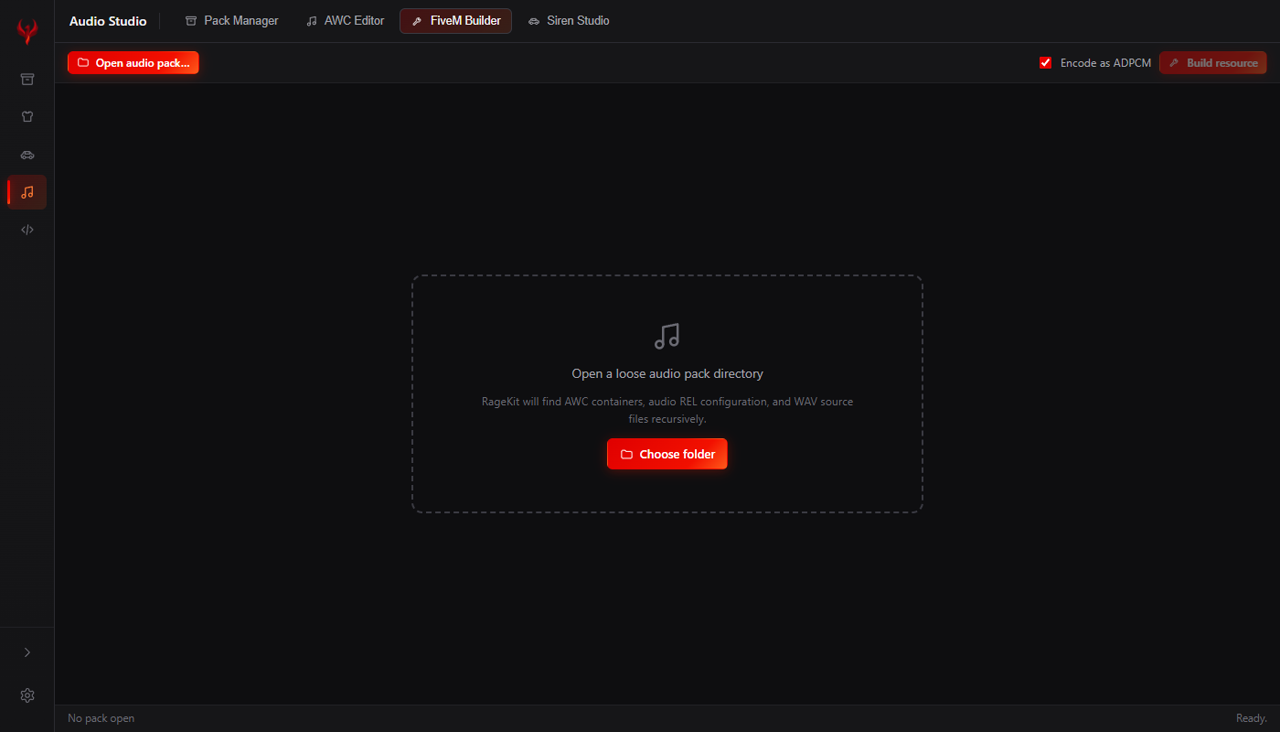This screenshot has height=732, width=1280.
Task: Select the Audio Studio music note sidebar icon
Action: coord(27,192)
